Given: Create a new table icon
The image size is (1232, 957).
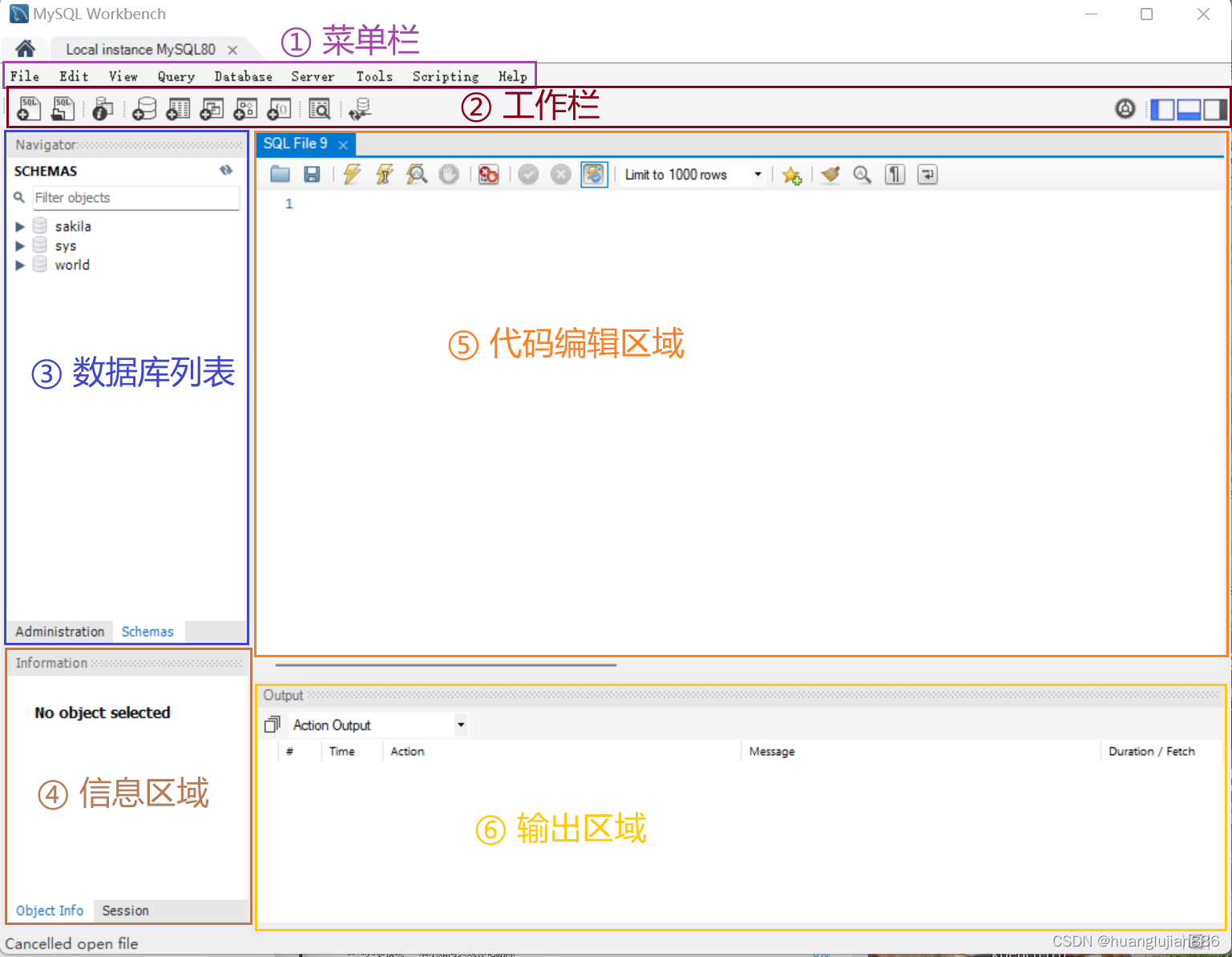Looking at the screenshot, I should click(178, 108).
